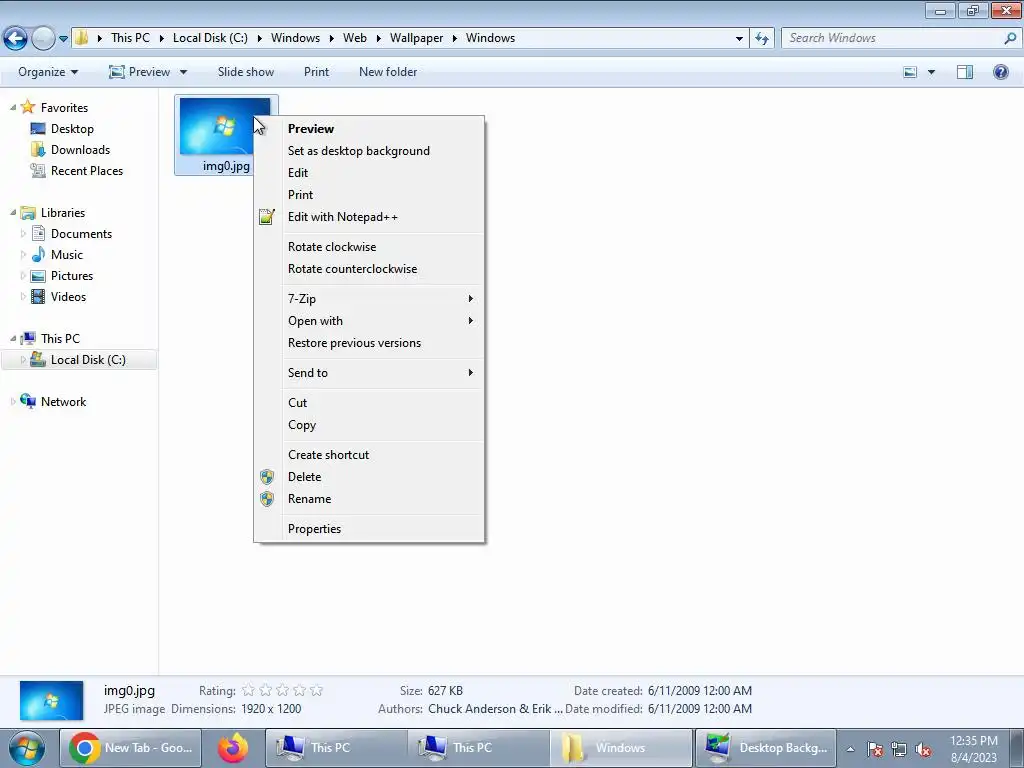The height and width of the screenshot is (768, 1024).
Task: Click Print in the toolbar
Action: click(x=316, y=72)
